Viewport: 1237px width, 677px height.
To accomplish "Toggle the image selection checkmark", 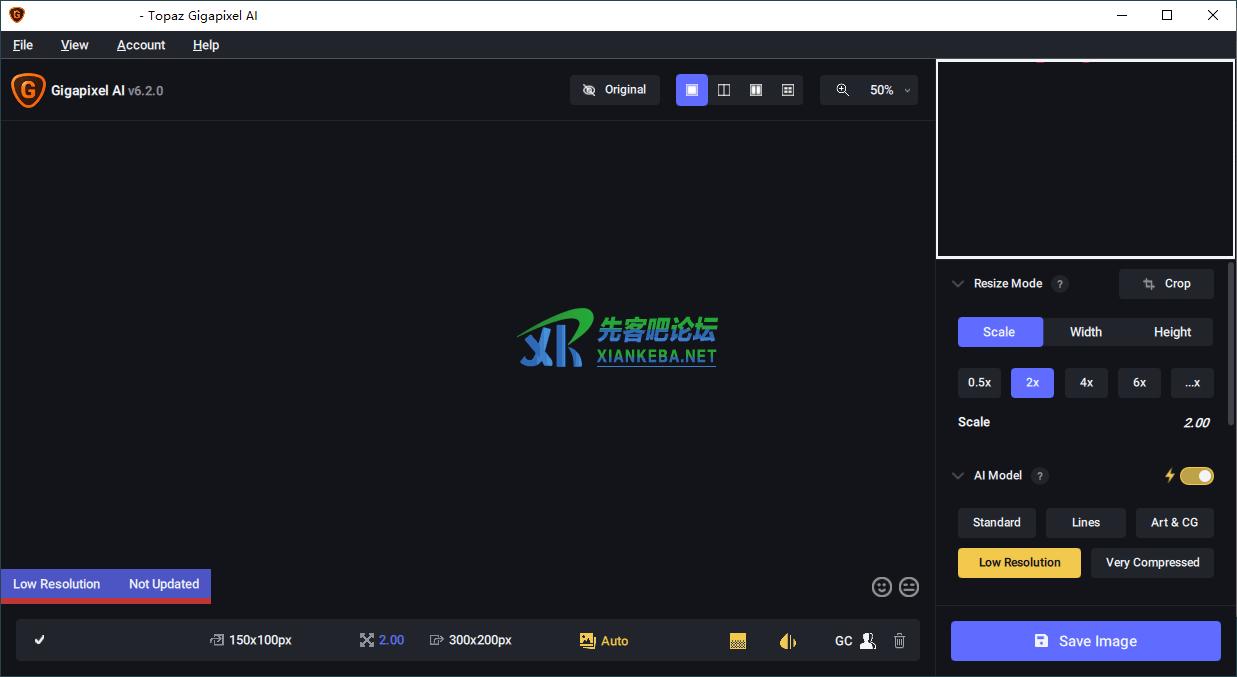I will point(40,640).
